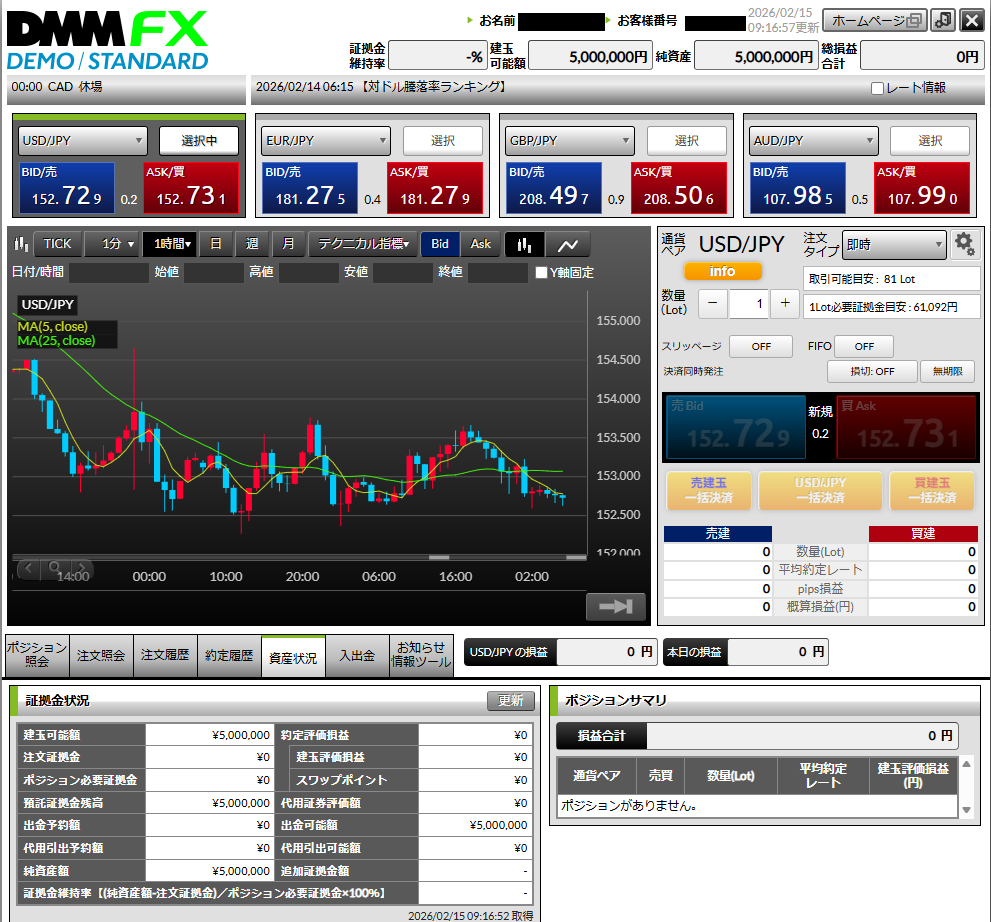
Task: Open order settings gear icon
Action: click(964, 243)
